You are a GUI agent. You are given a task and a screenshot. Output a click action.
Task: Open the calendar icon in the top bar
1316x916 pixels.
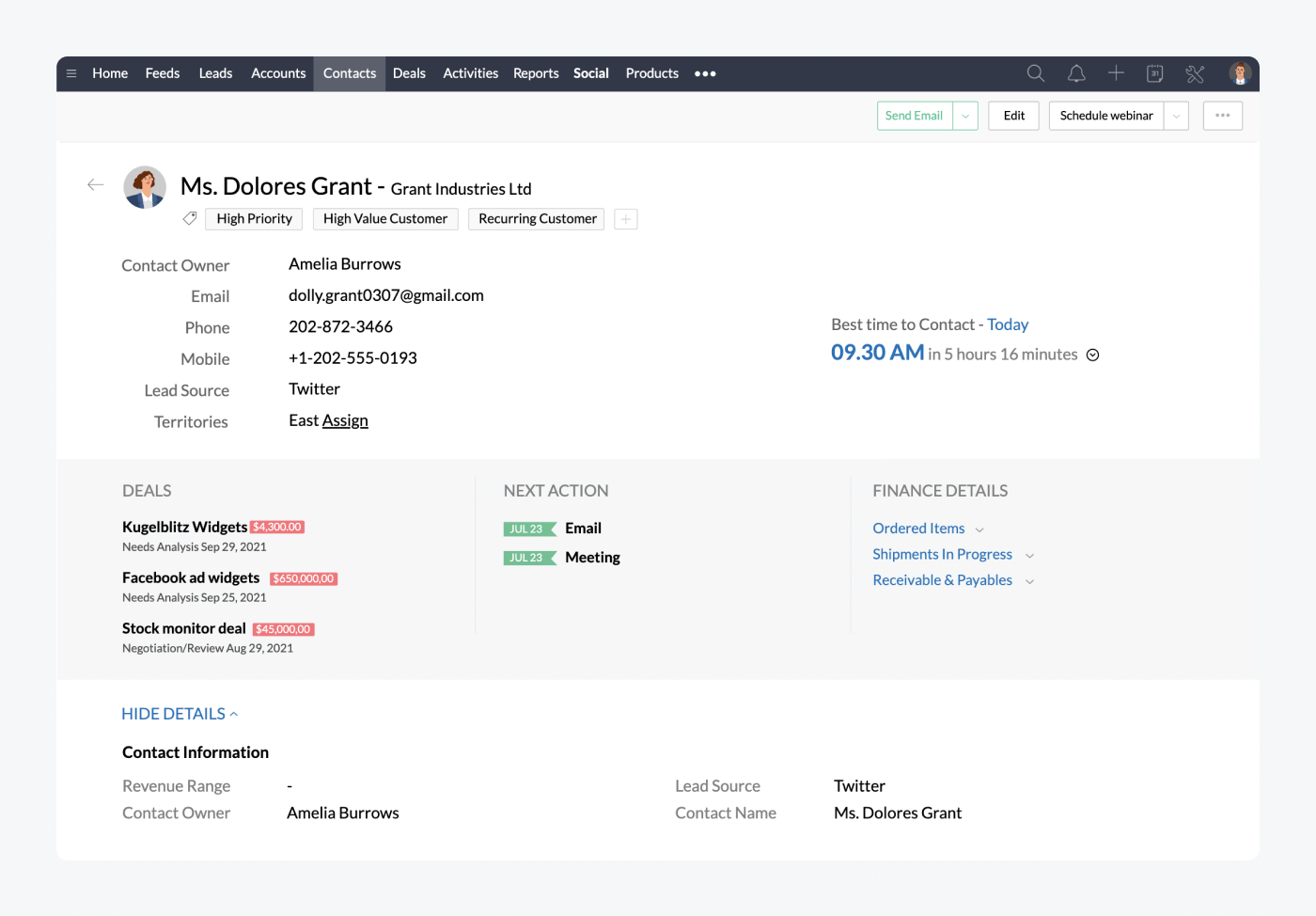[x=1154, y=72]
